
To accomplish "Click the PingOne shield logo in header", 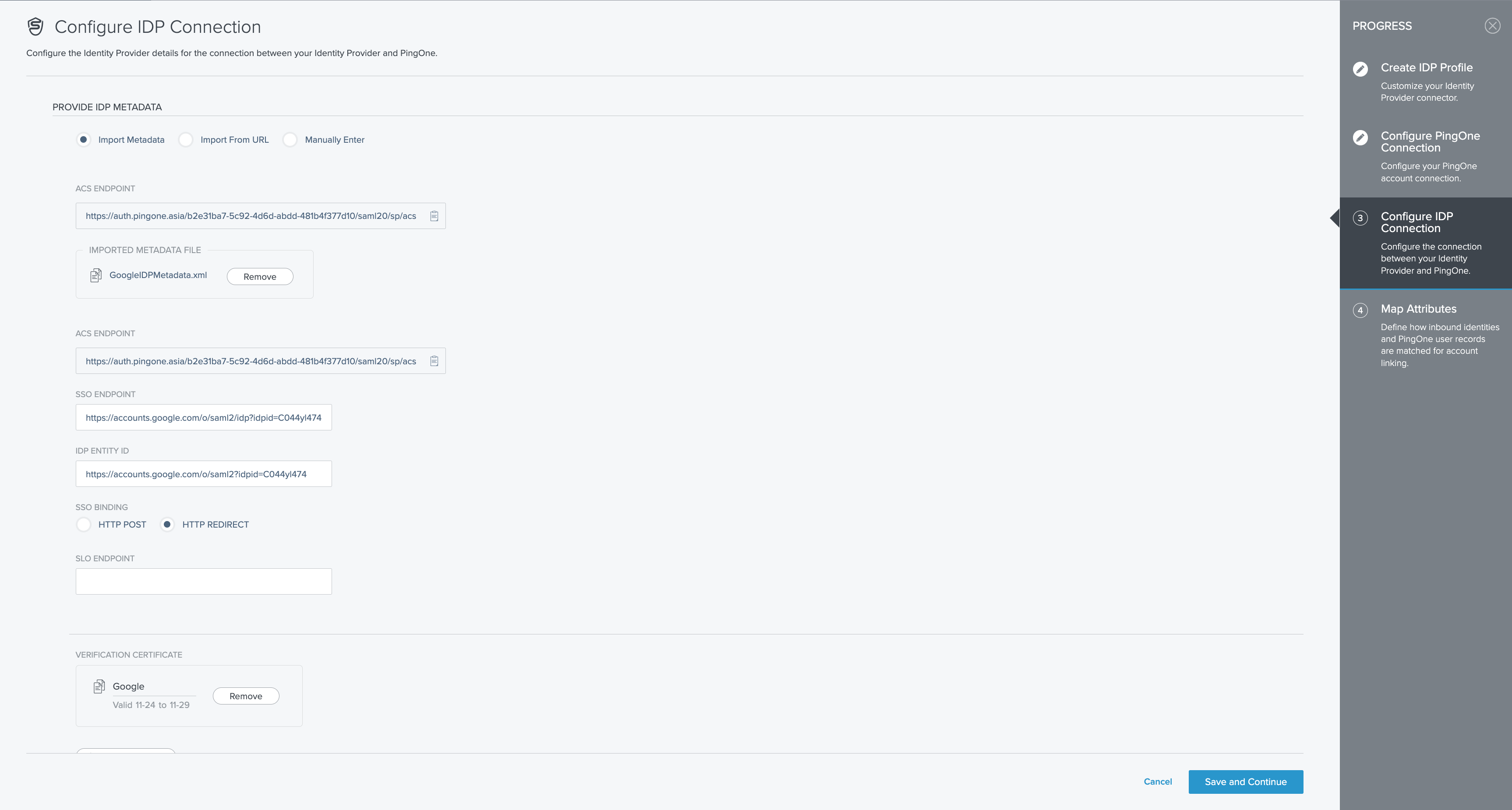I will (x=36, y=26).
